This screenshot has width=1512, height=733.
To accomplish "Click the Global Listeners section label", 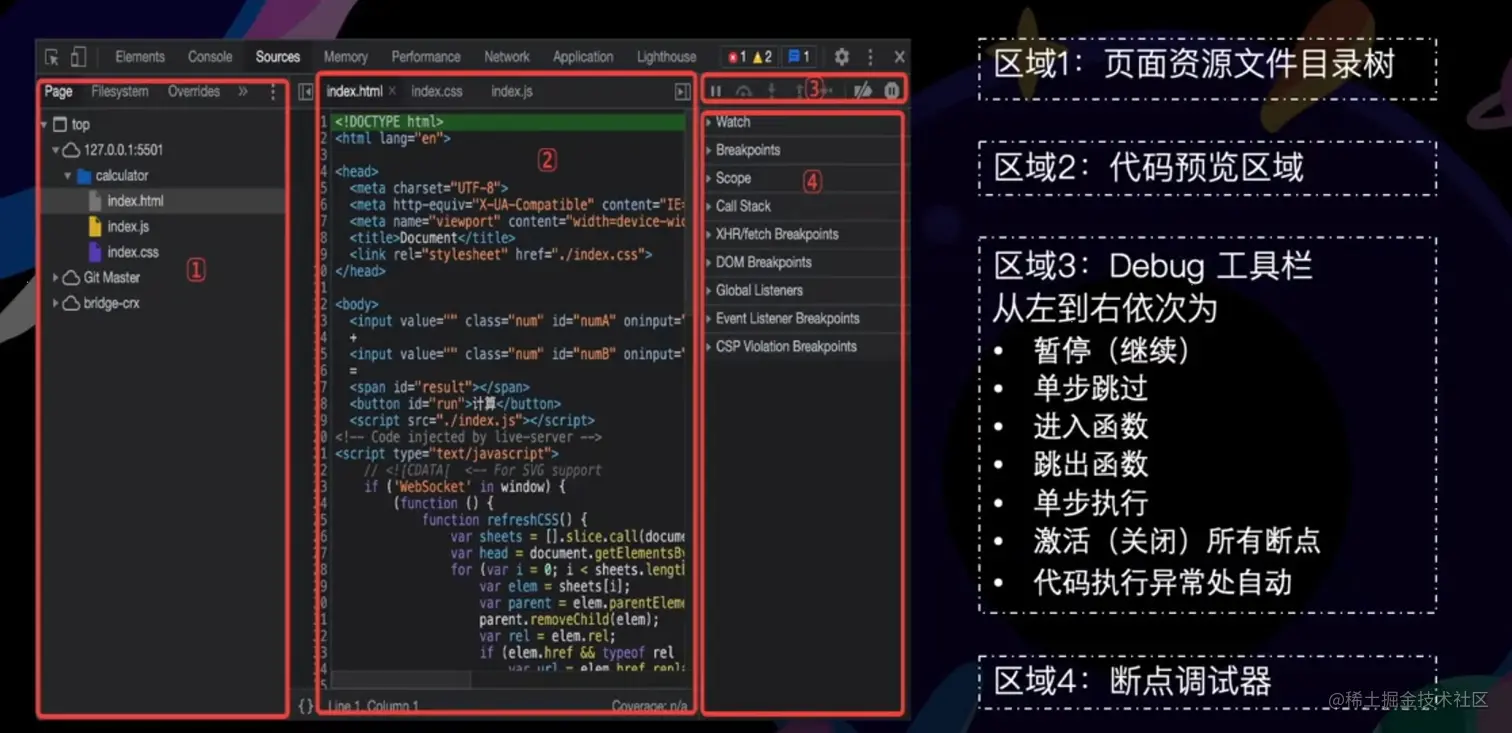I will coord(759,290).
